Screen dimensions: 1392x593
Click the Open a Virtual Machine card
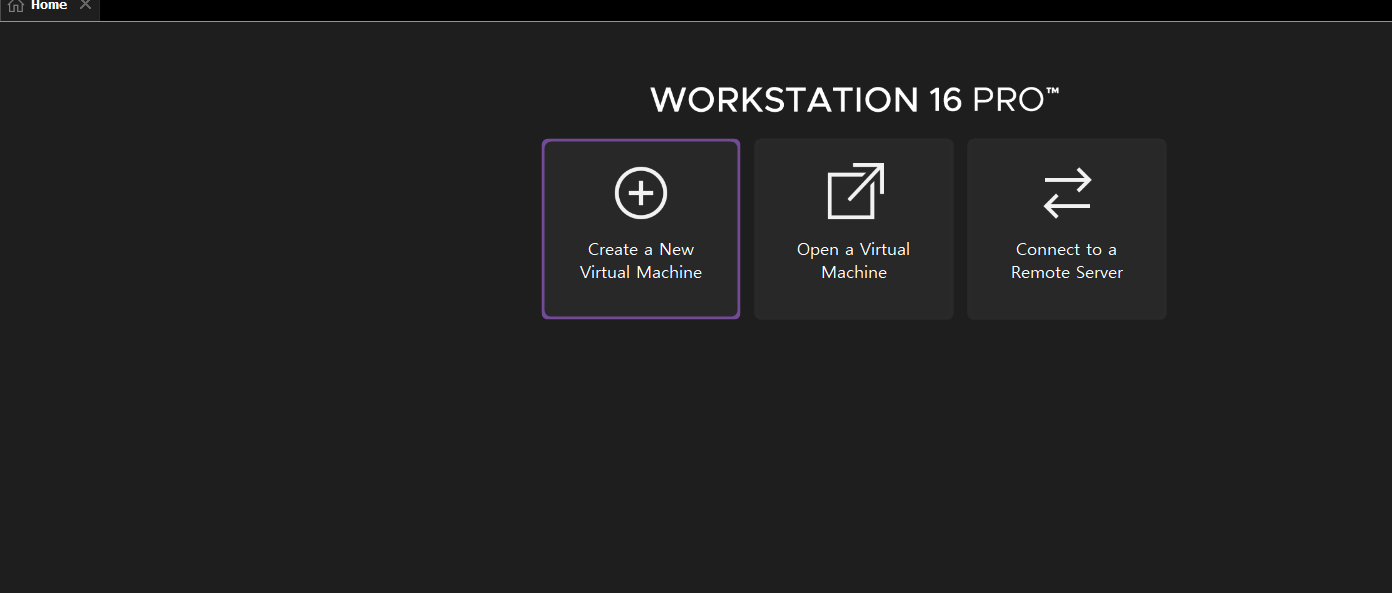[x=854, y=229]
